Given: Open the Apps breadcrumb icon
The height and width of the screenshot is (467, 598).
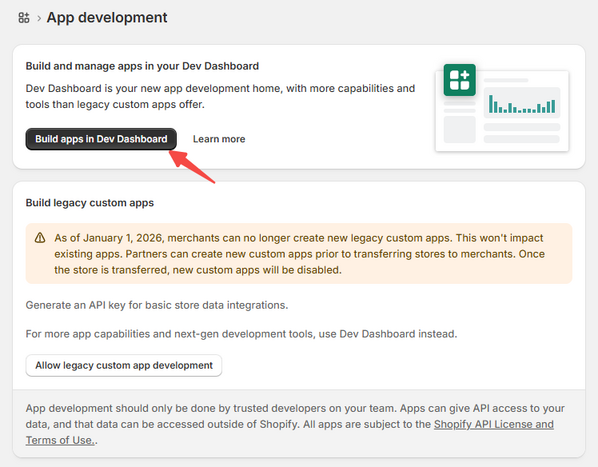Looking at the screenshot, I should tap(24, 18).
